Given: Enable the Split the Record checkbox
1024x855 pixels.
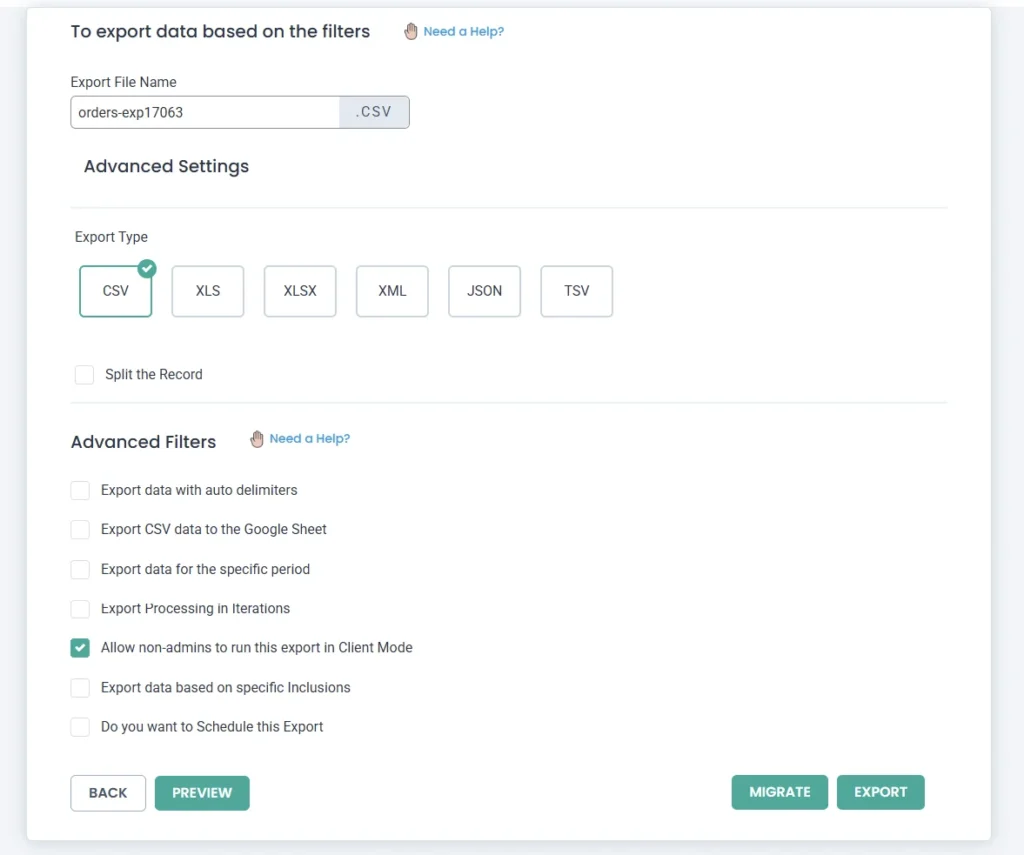Looking at the screenshot, I should pyautogui.click(x=84, y=375).
